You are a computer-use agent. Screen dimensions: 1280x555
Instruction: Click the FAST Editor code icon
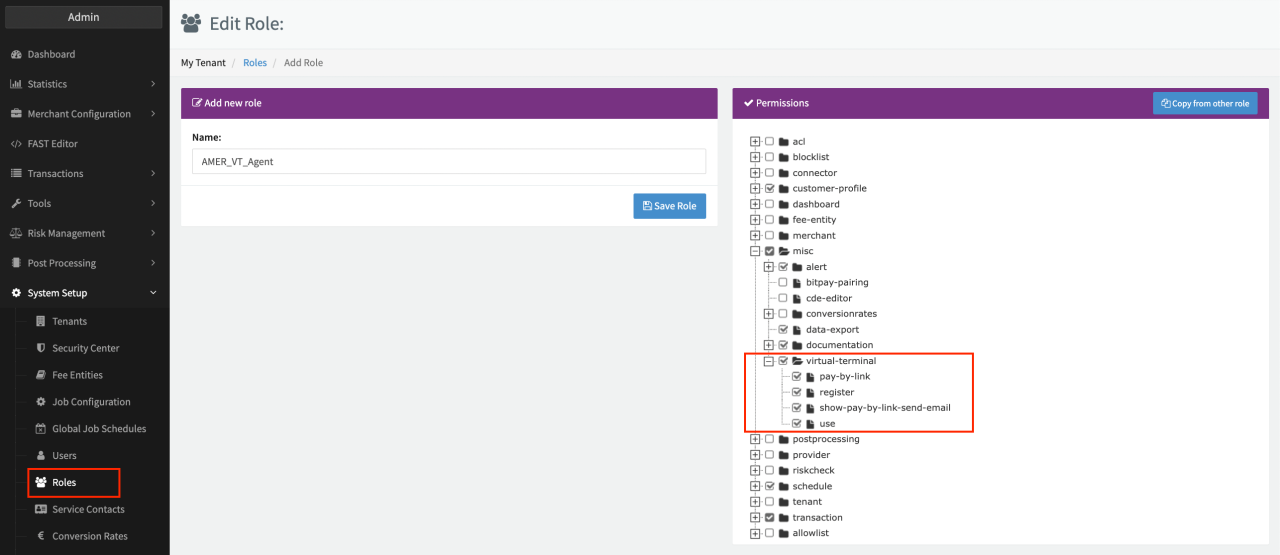[x=16, y=144]
